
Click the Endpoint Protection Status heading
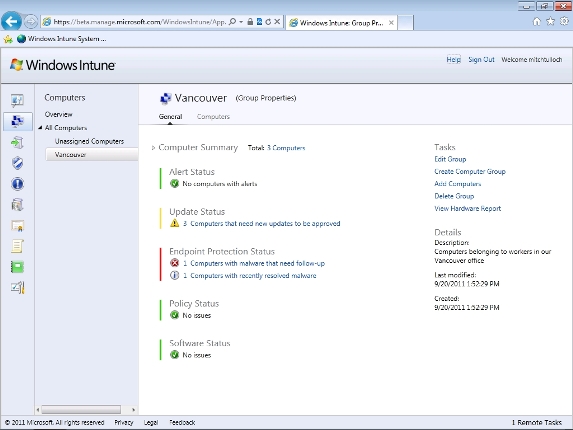pyautogui.click(x=221, y=251)
